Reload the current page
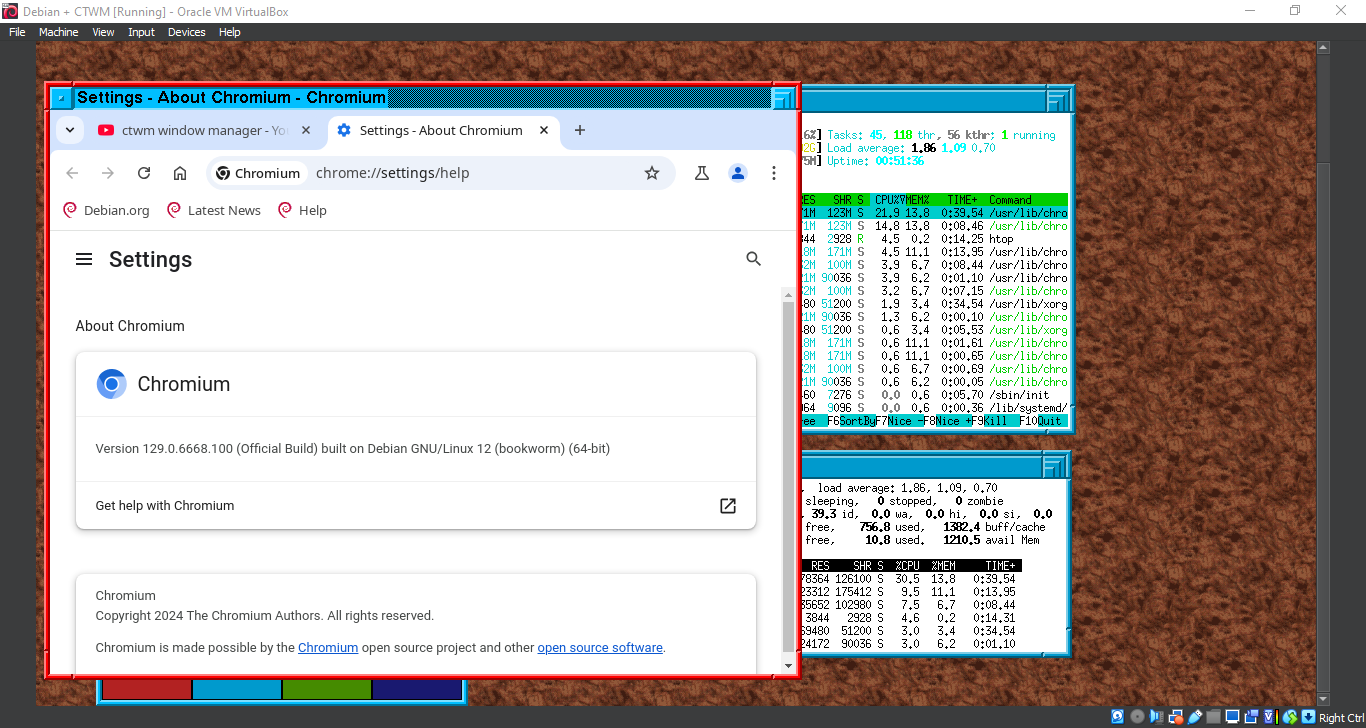The image size is (1366, 728). (143, 173)
